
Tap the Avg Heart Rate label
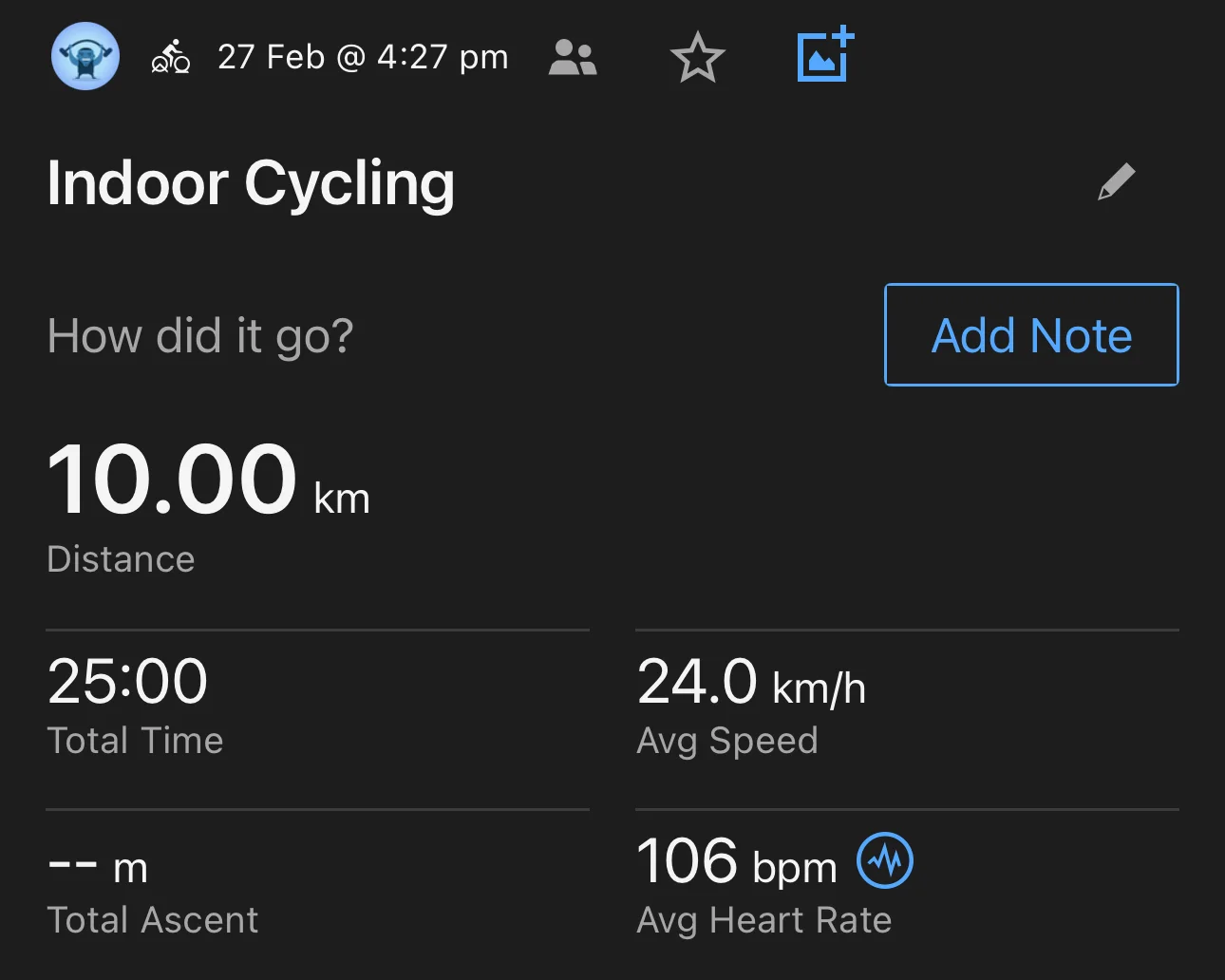(x=763, y=920)
